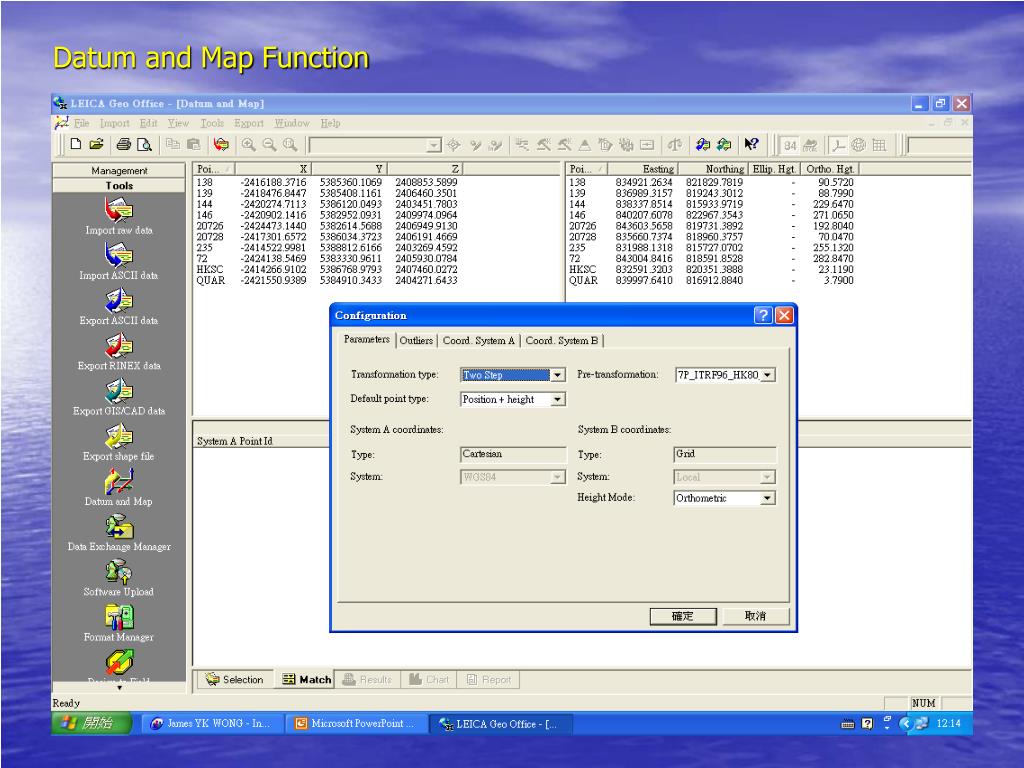Image resolution: width=1024 pixels, height=768 pixels.
Task: Switch to the Parameters tab
Action: pyautogui.click(x=366, y=340)
